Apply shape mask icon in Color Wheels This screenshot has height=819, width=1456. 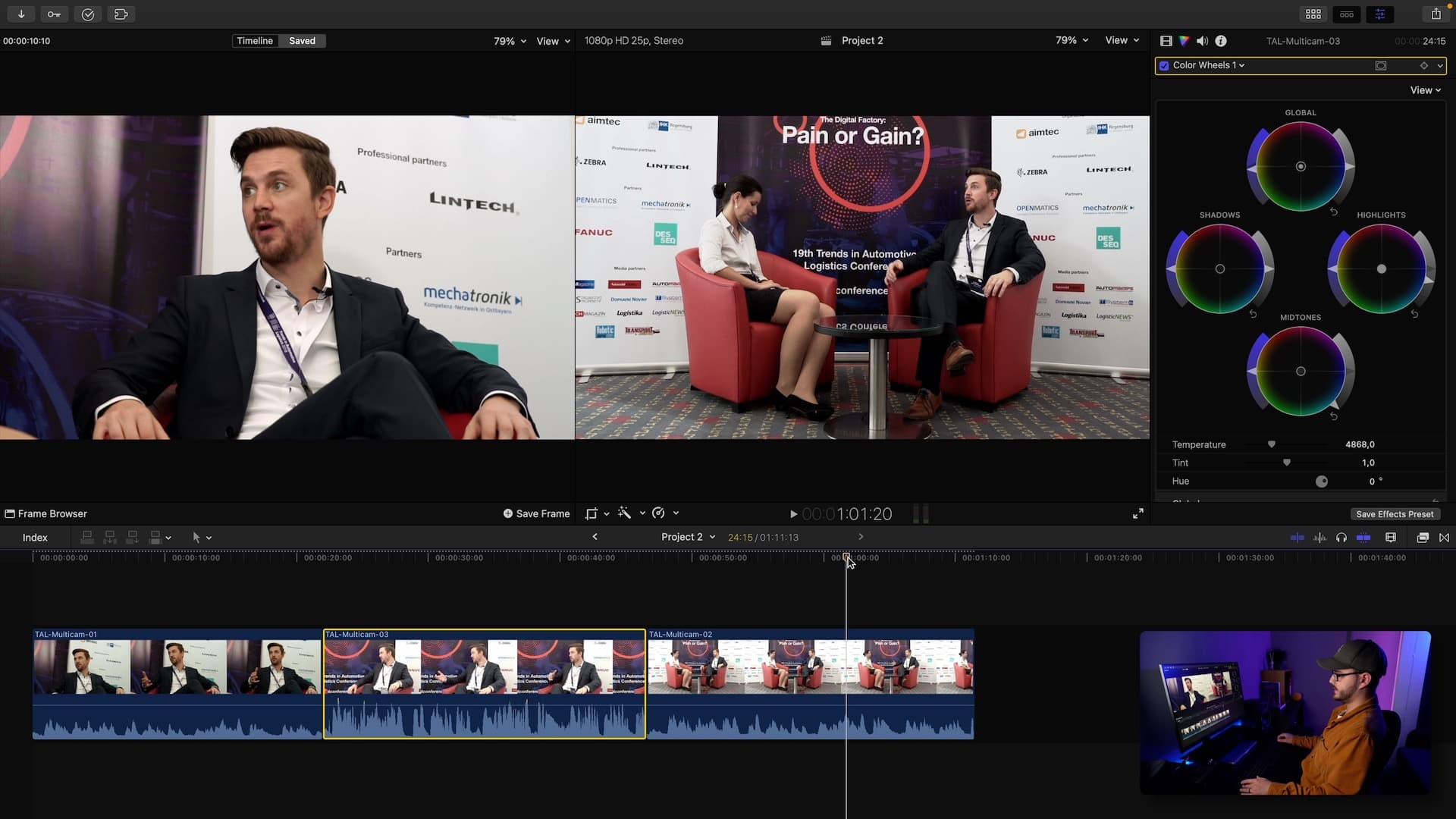point(1381,66)
